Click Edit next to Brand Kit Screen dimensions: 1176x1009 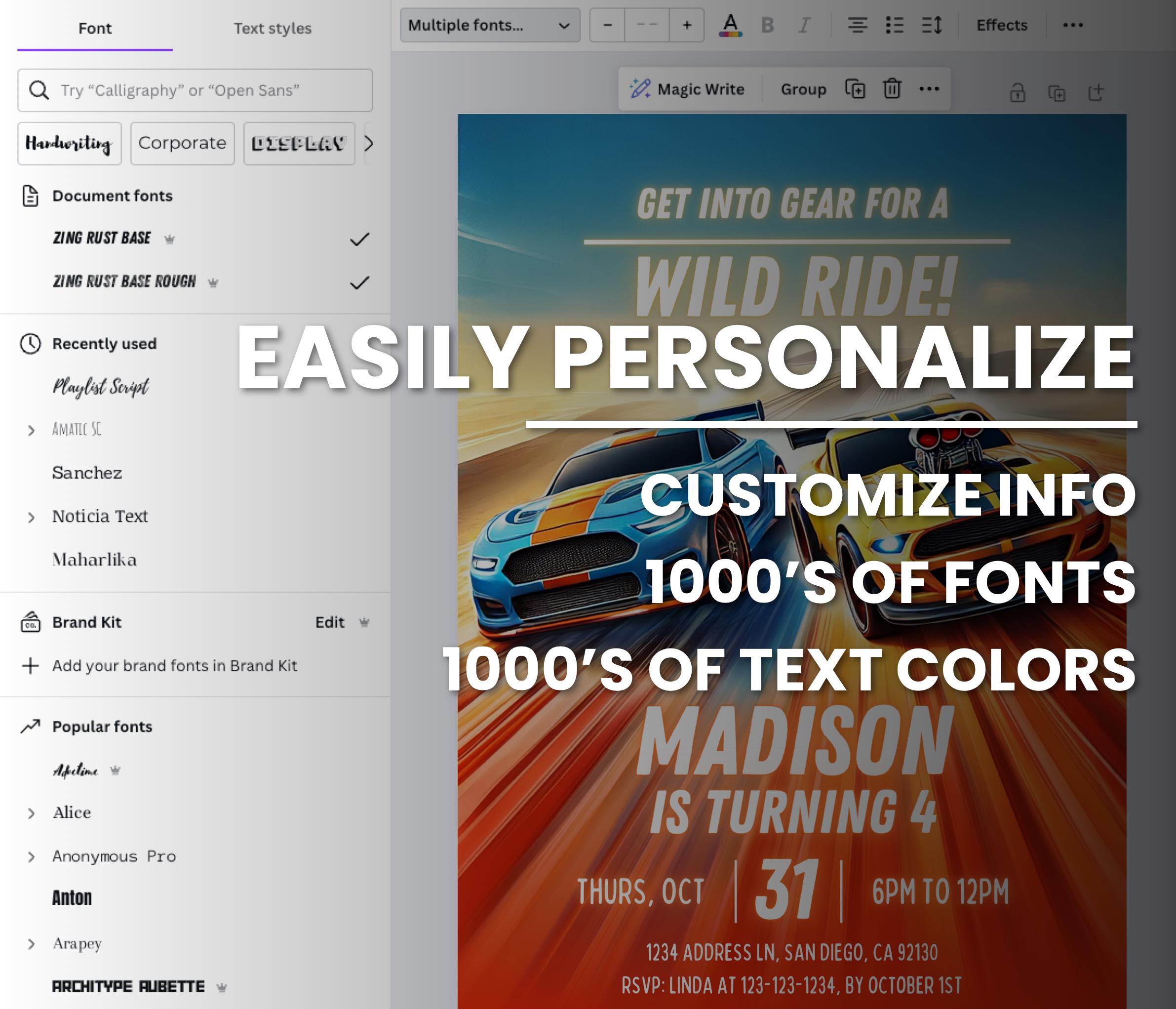pos(330,622)
